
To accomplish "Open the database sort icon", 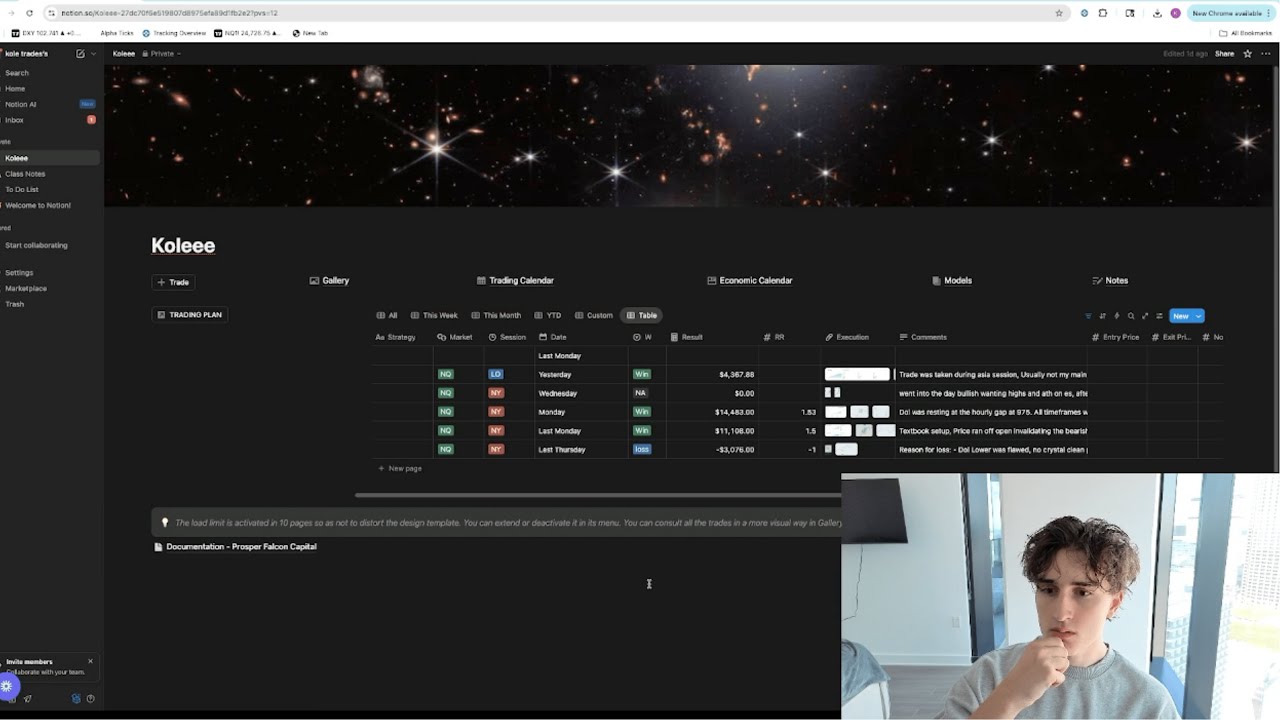I will point(1103,316).
